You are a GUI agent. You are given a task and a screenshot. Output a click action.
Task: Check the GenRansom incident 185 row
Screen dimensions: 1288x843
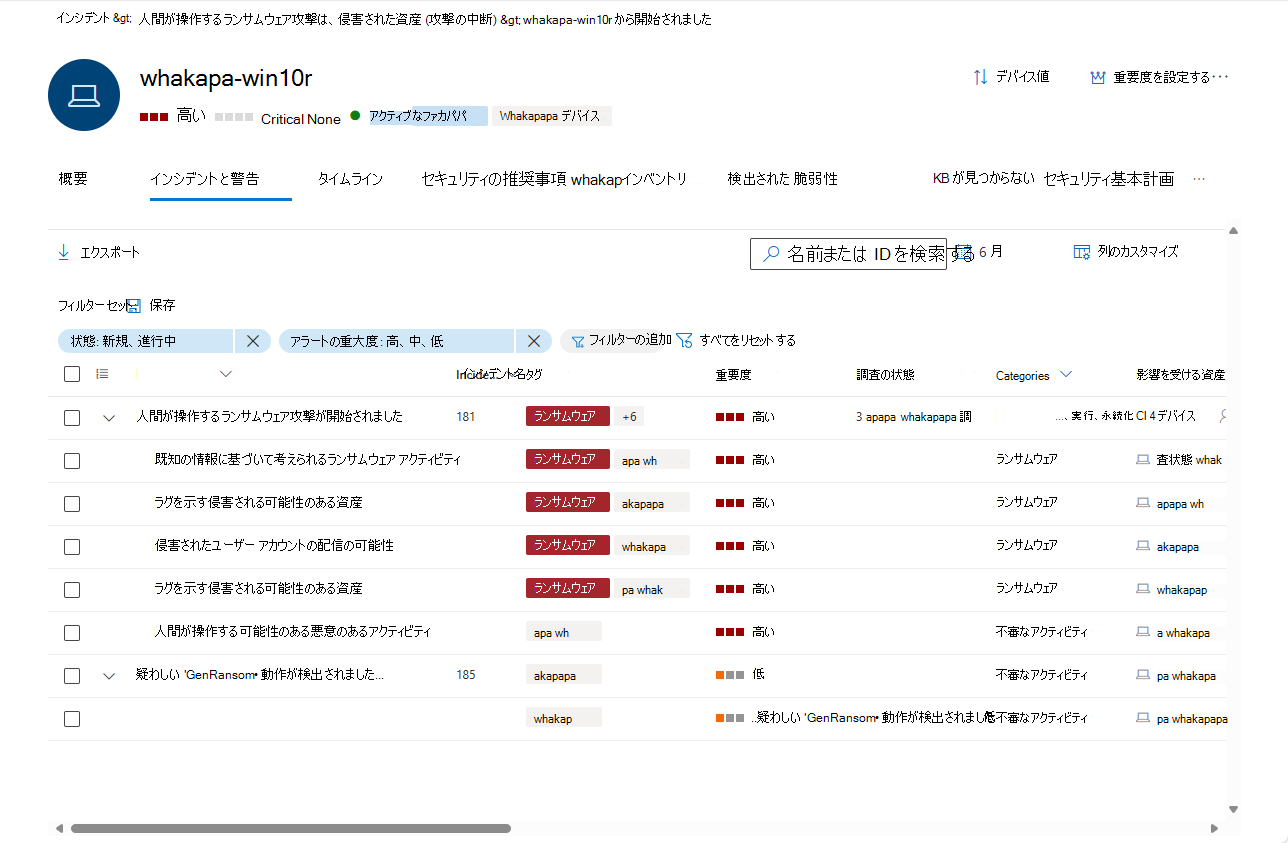pos(72,676)
